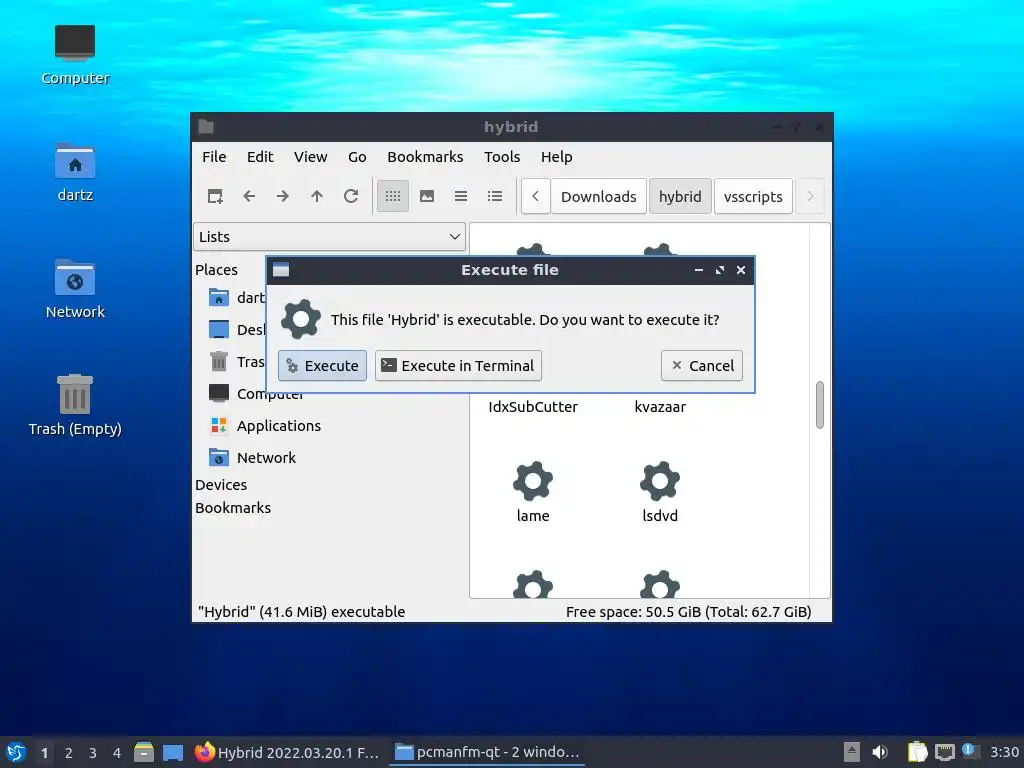
Task: Select the lame executable file
Action: tap(533, 492)
